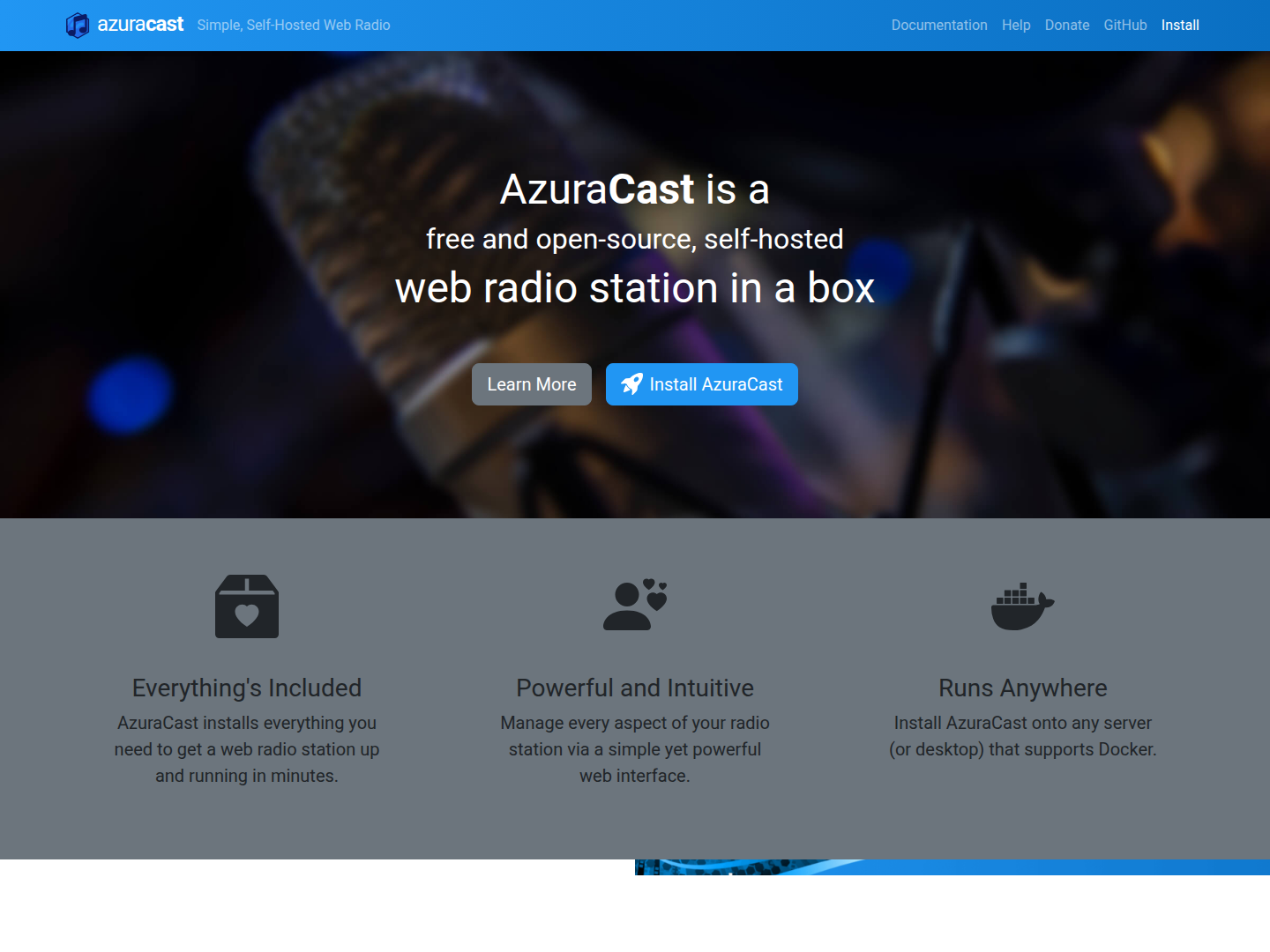1270x952 pixels.
Task: Visit the GitHub nav link
Action: pyautogui.click(x=1125, y=25)
